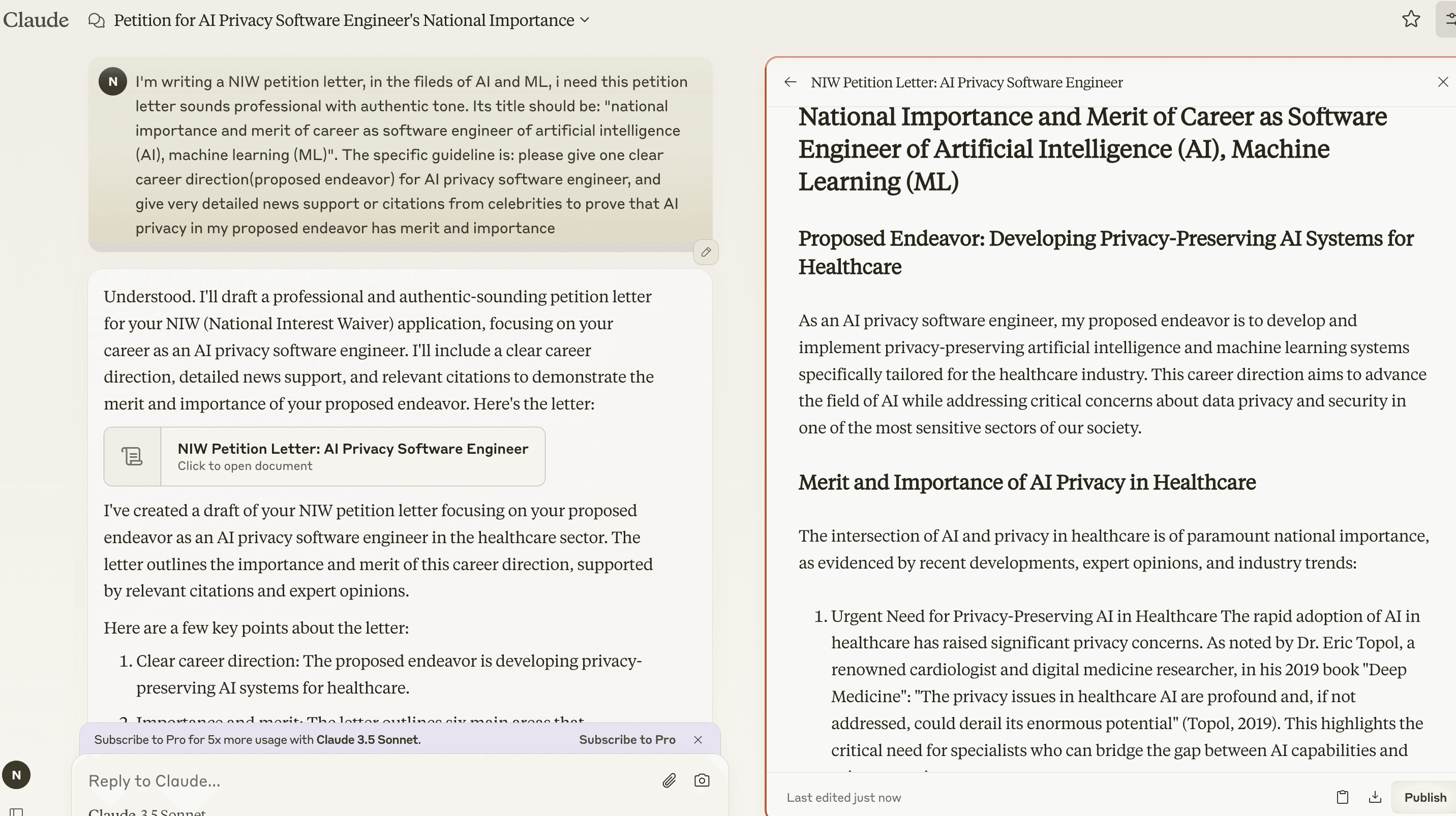Viewport: 1456px width, 816px height.
Task: Star this conversation
Action: 1411,19
